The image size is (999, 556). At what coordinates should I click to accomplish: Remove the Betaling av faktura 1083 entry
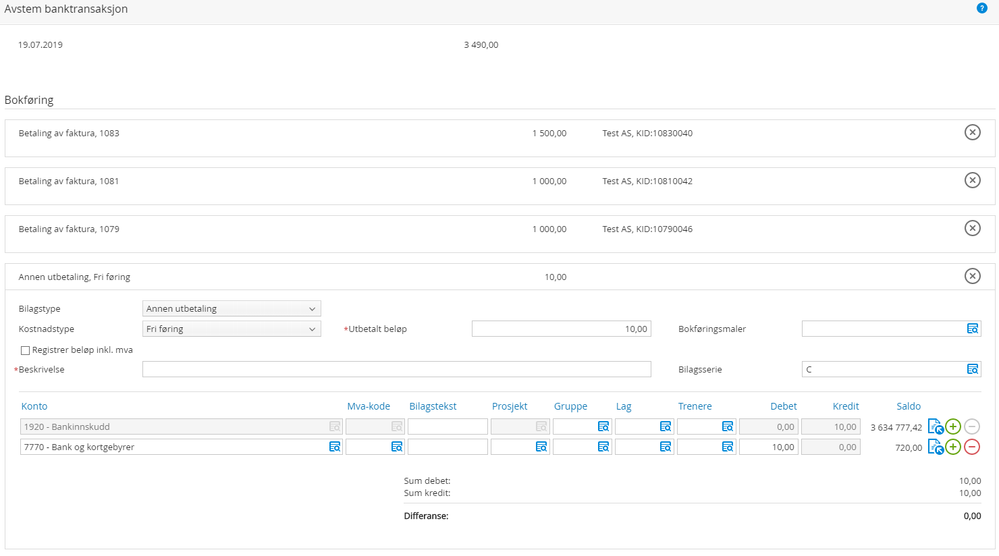tap(972, 132)
